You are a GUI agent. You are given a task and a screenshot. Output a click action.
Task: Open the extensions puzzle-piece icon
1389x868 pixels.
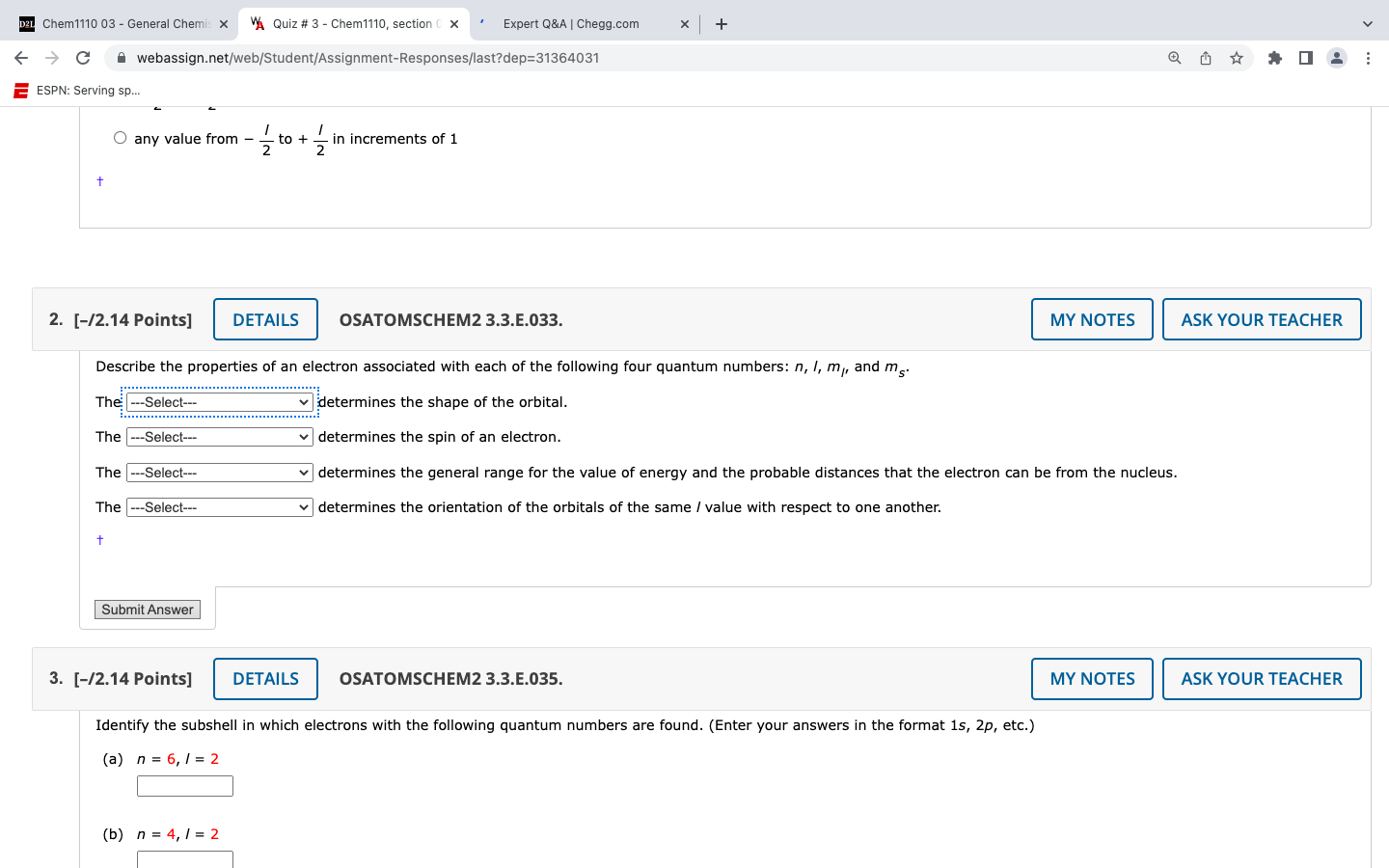click(x=1273, y=58)
